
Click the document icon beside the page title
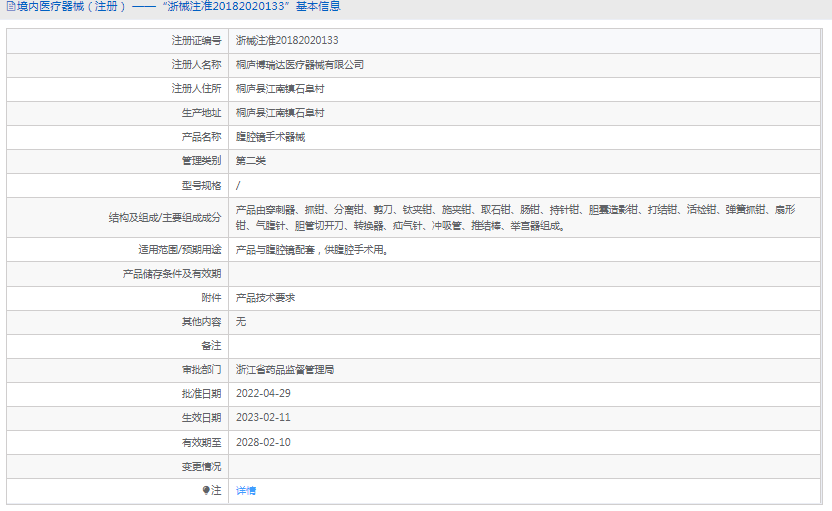click(x=11, y=6)
